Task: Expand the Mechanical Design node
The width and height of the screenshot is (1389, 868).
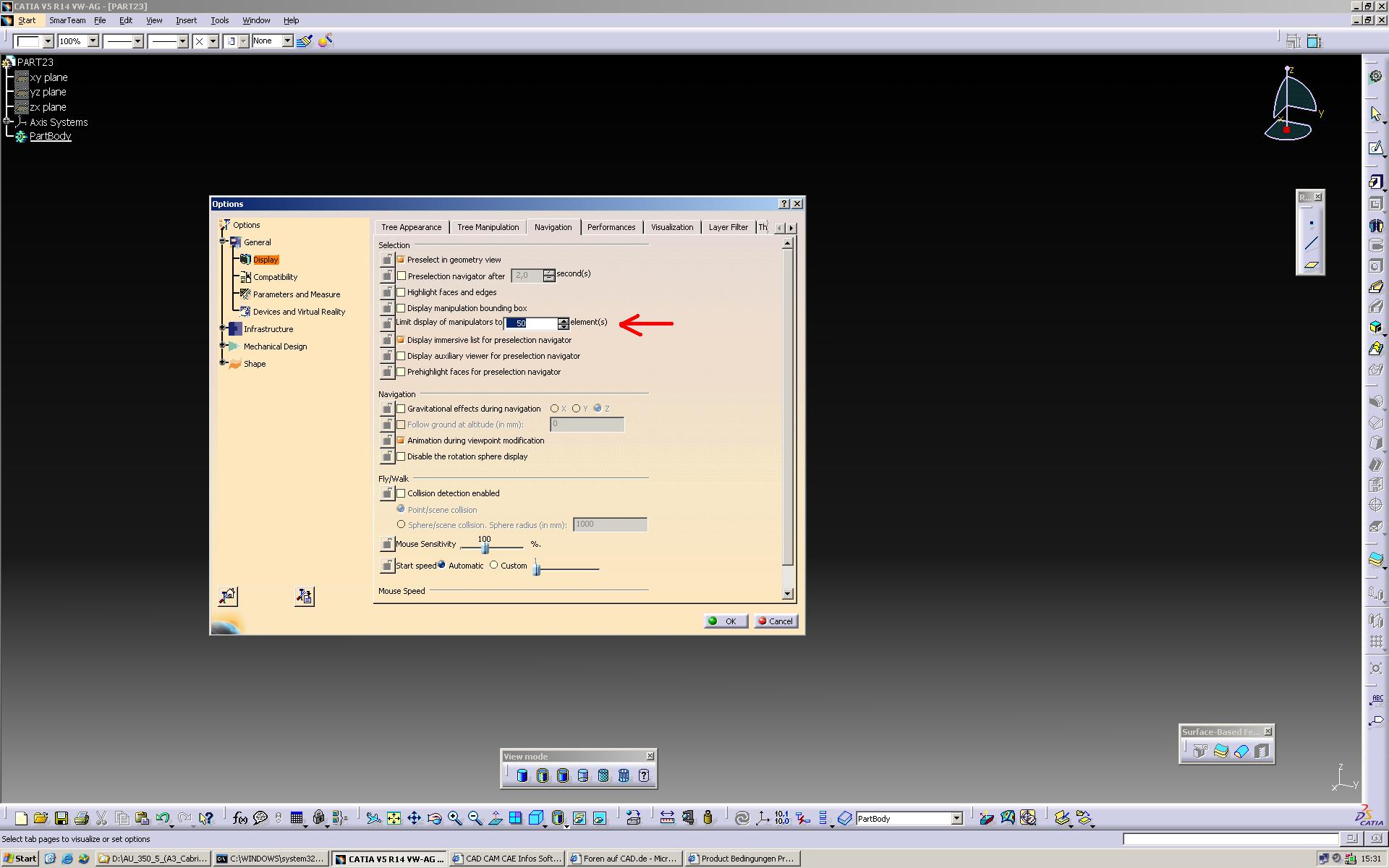Action: click(224, 346)
